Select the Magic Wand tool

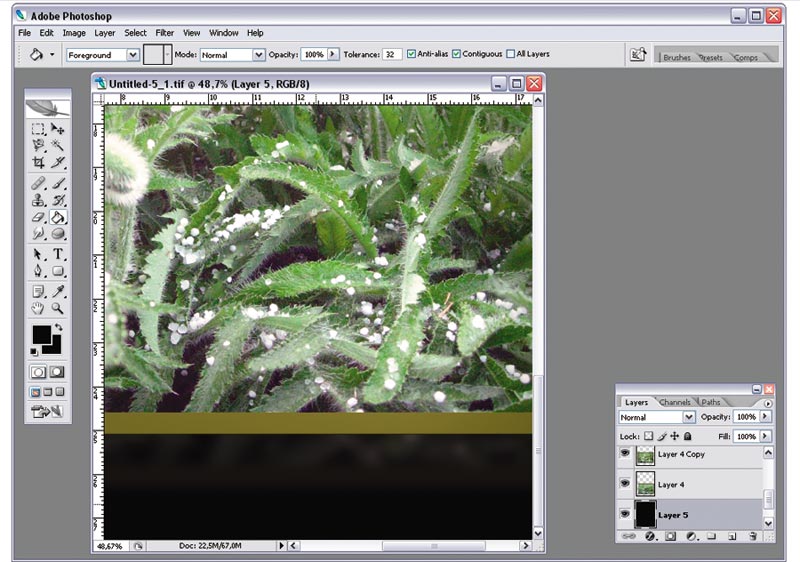(58, 145)
